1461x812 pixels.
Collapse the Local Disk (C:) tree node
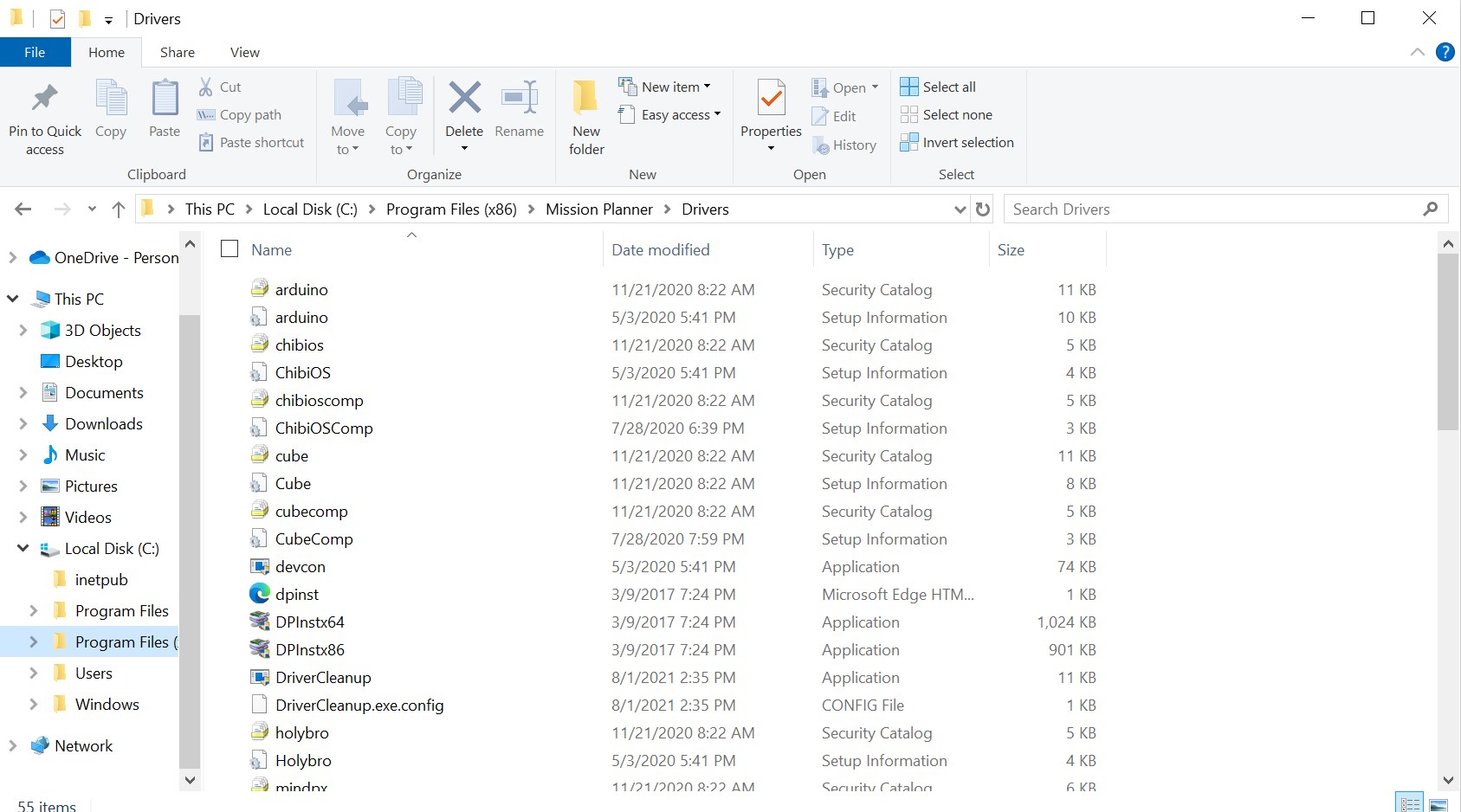click(23, 548)
